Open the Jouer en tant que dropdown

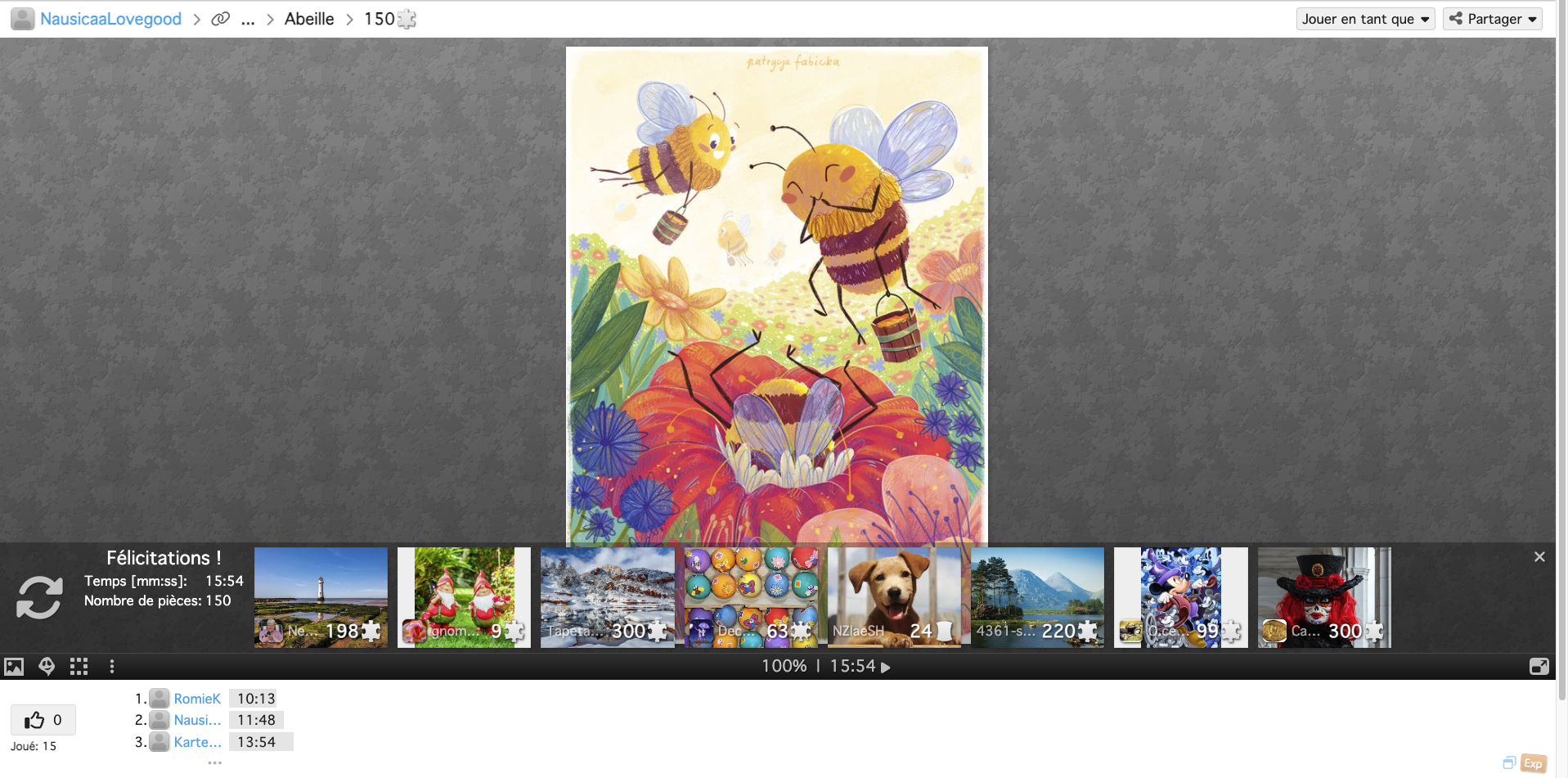click(x=1366, y=19)
